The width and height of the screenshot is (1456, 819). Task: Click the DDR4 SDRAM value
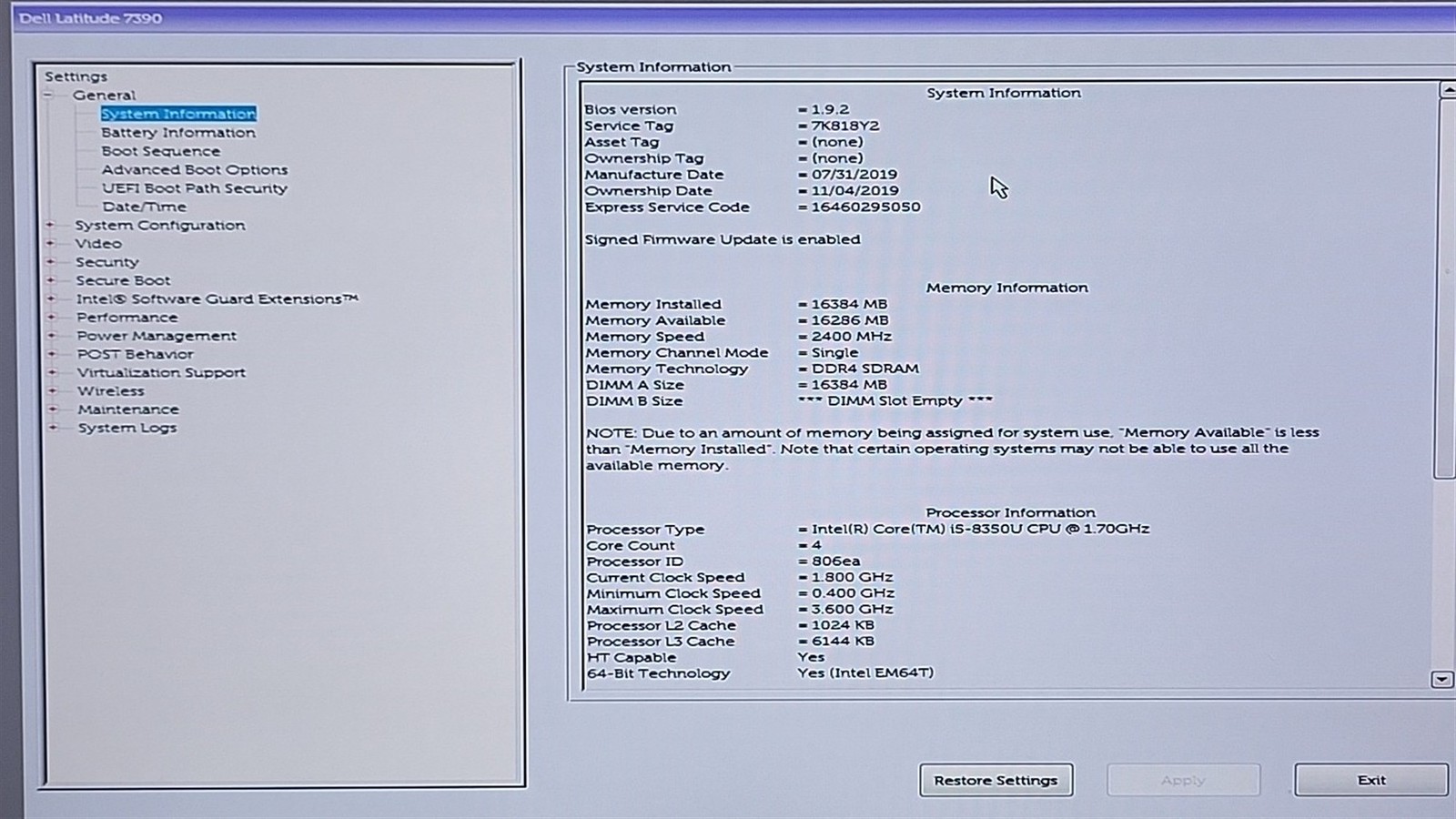tap(864, 369)
